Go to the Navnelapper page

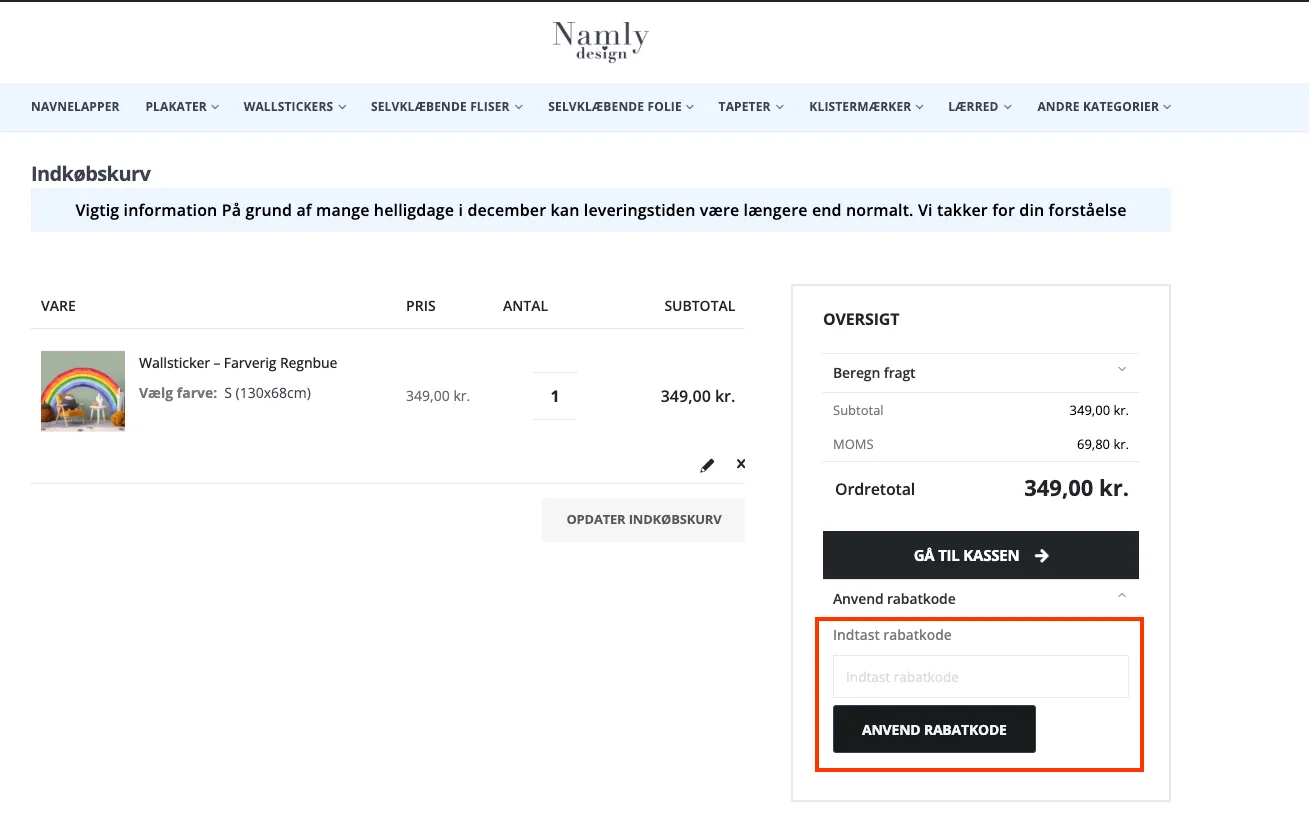(x=75, y=107)
